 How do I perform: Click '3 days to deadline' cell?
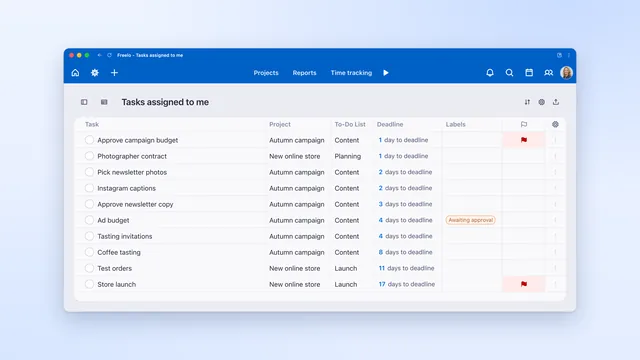pos(405,204)
